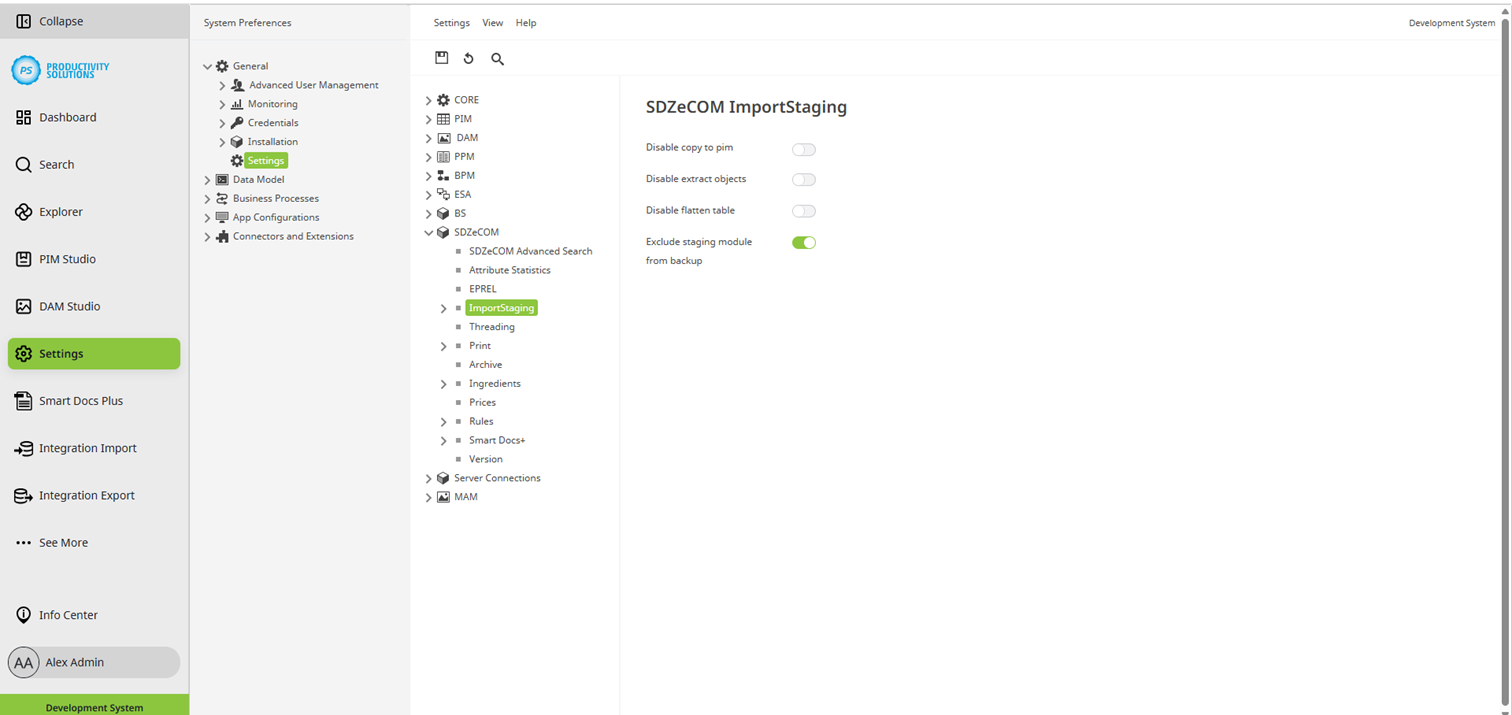This screenshot has width=1512, height=715.
Task: Collapse the SDZeCOM tree node
Action: coord(428,231)
